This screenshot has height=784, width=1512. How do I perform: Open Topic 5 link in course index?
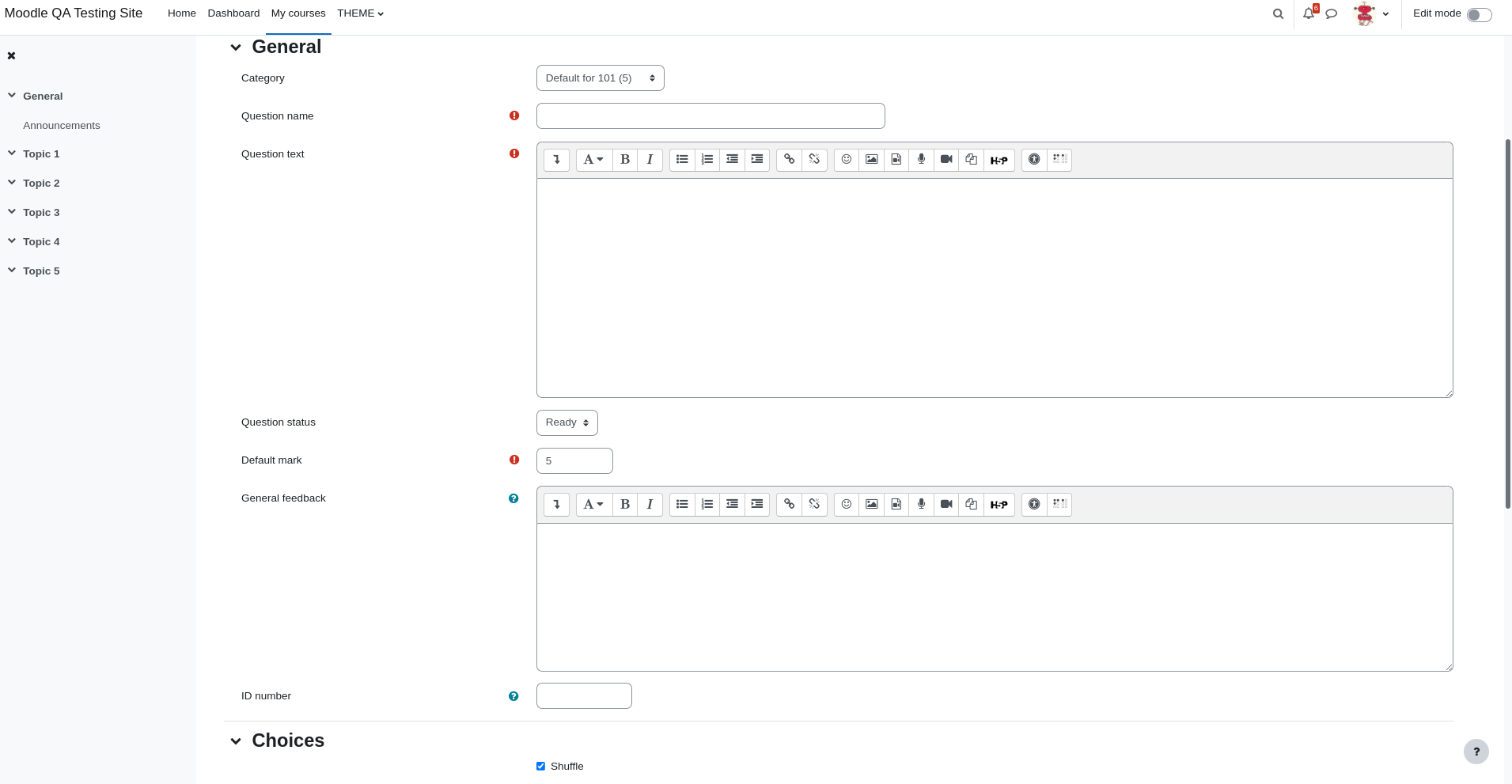click(x=41, y=271)
